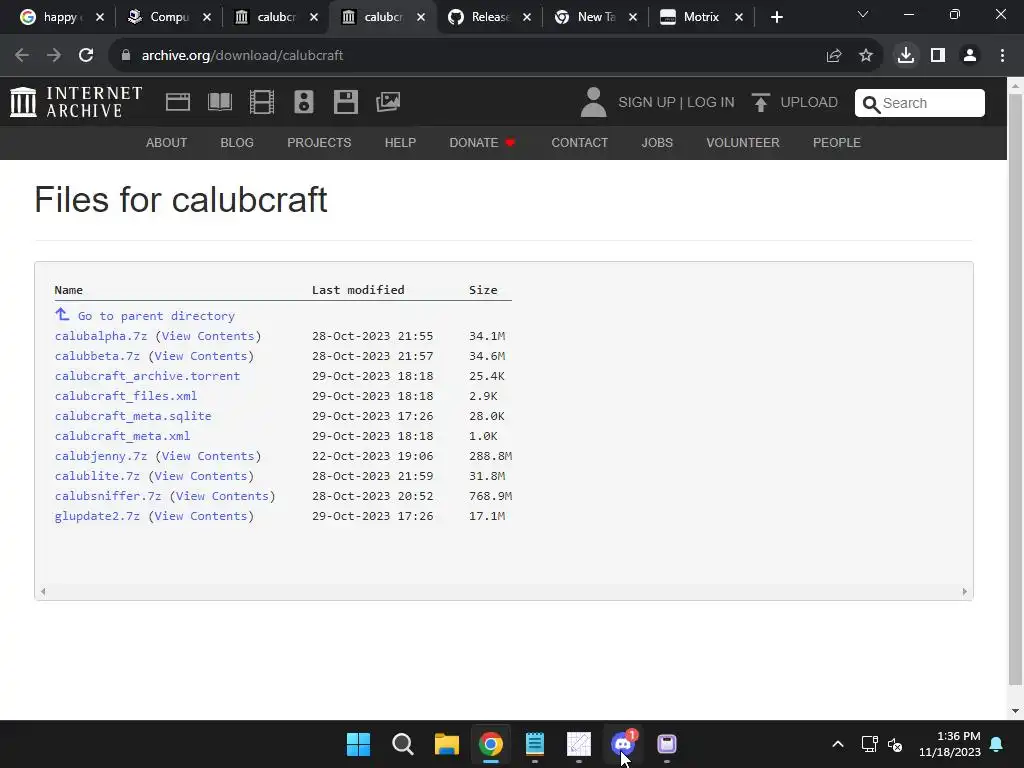This screenshot has width=1024, height=768.
Task: Open the DONATE menu item
Action: pos(482,142)
